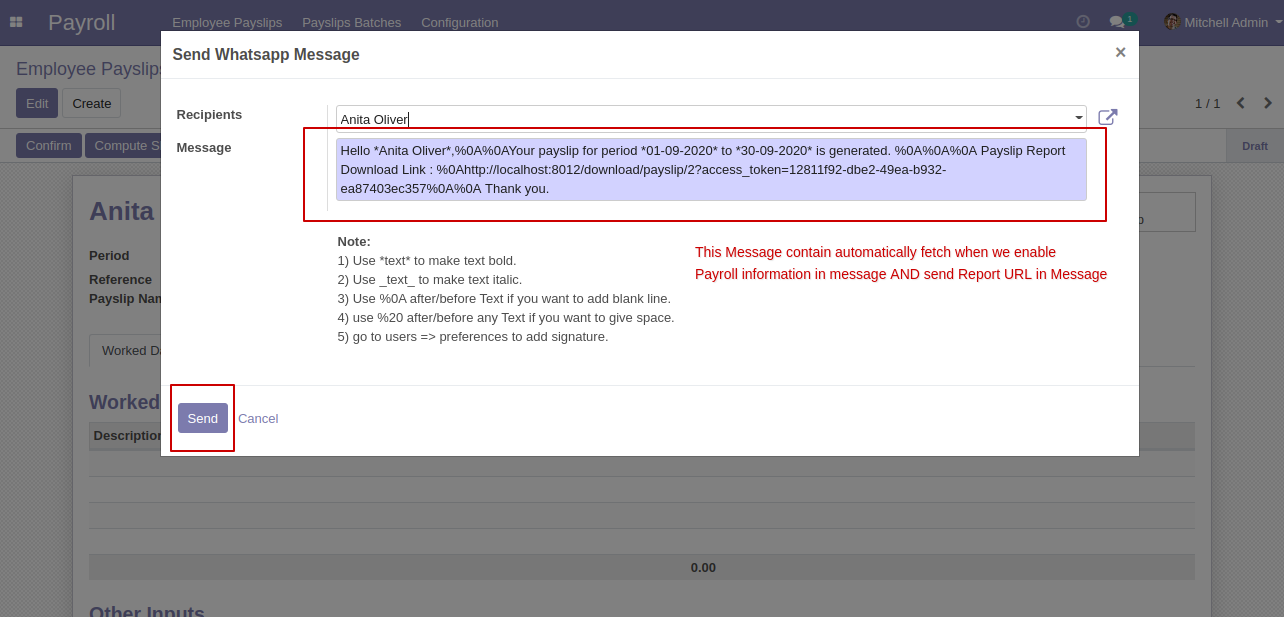1284x617 pixels.
Task: Open the Worked Days tab
Action: [x=126, y=350]
